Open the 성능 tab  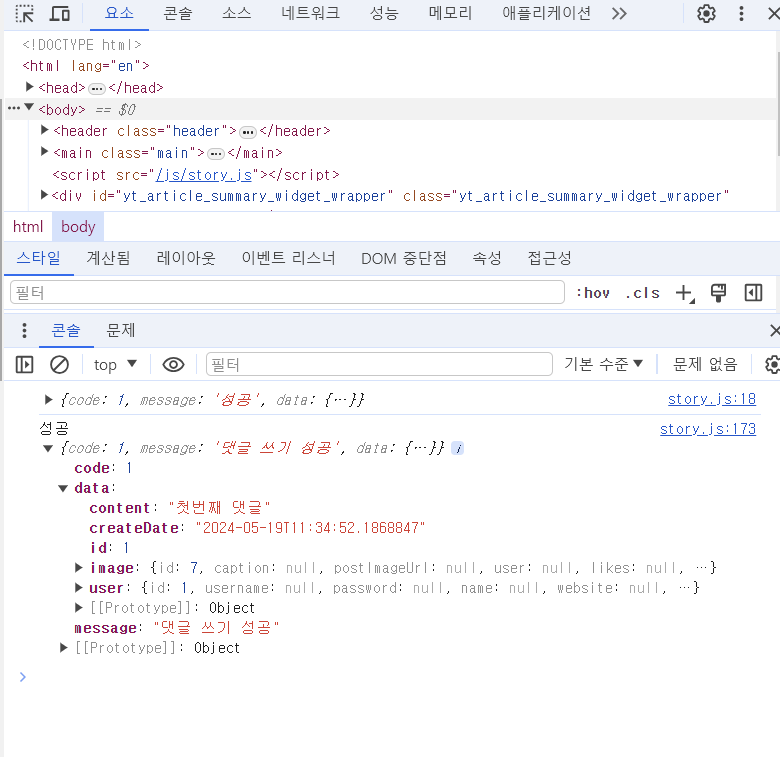click(x=384, y=13)
